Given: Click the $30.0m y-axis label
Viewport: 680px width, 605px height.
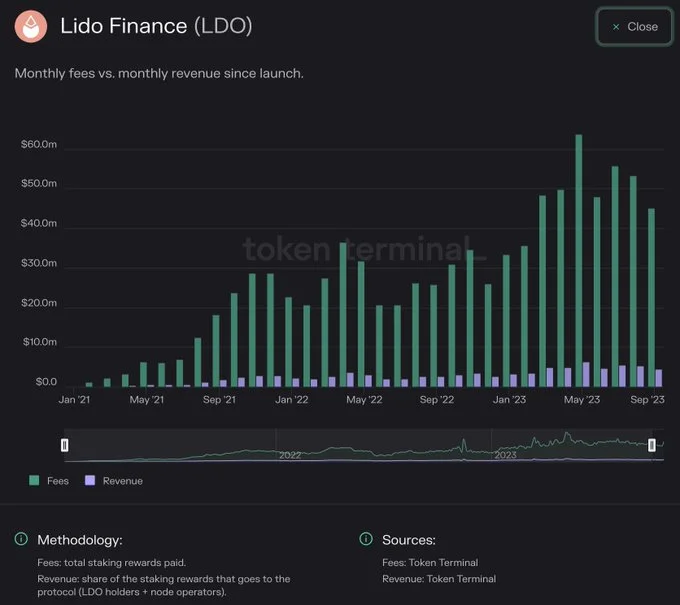Looking at the screenshot, I should [x=39, y=263].
